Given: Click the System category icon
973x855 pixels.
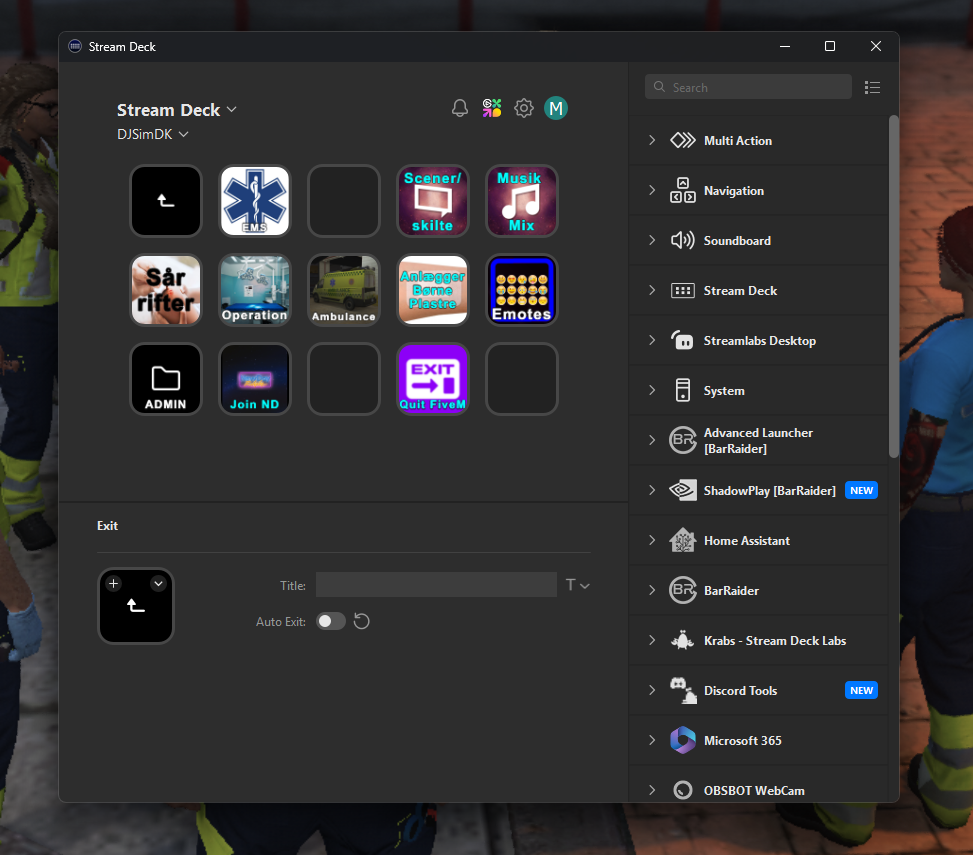Looking at the screenshot, I should 683,390.
